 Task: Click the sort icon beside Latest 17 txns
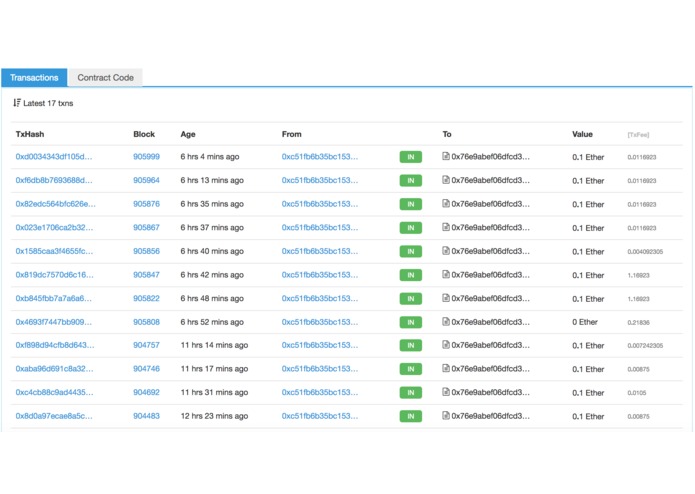pos(17,103)
